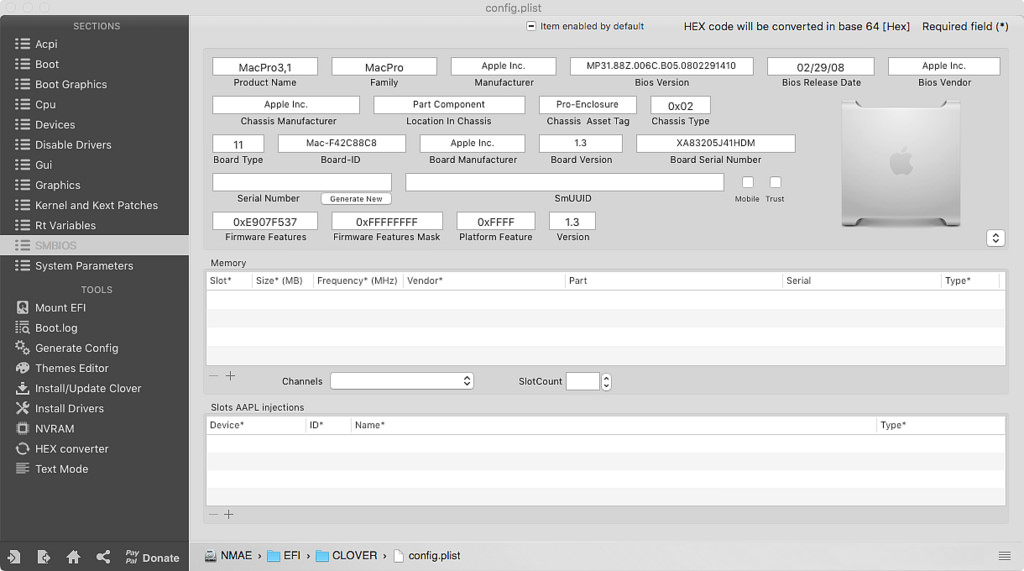Click the Bios Version field

point(662,66)
